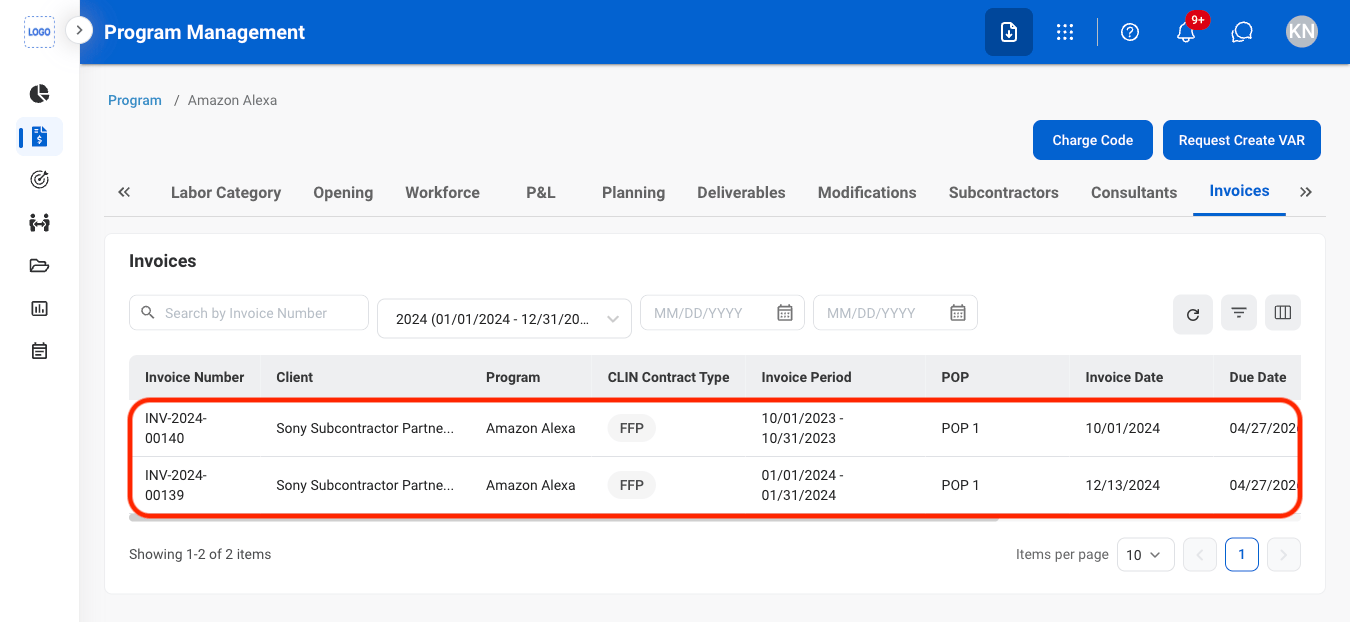Switch to the Labor Category tab

tap(226, 193)
